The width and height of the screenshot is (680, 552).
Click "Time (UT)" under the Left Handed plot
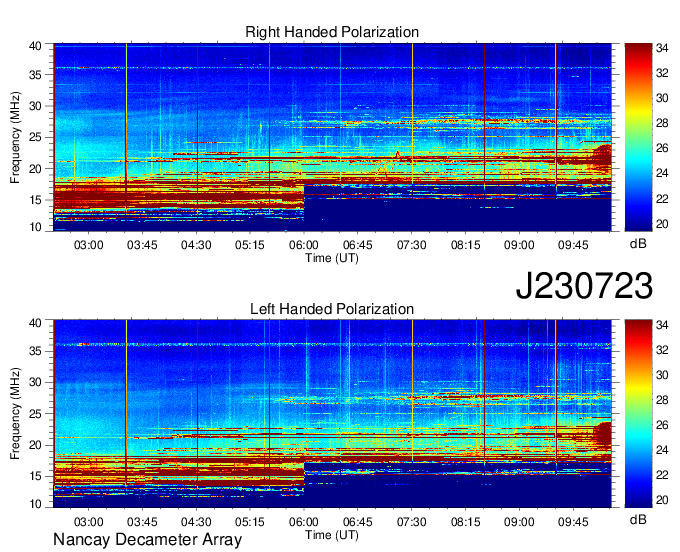point(332,535)
